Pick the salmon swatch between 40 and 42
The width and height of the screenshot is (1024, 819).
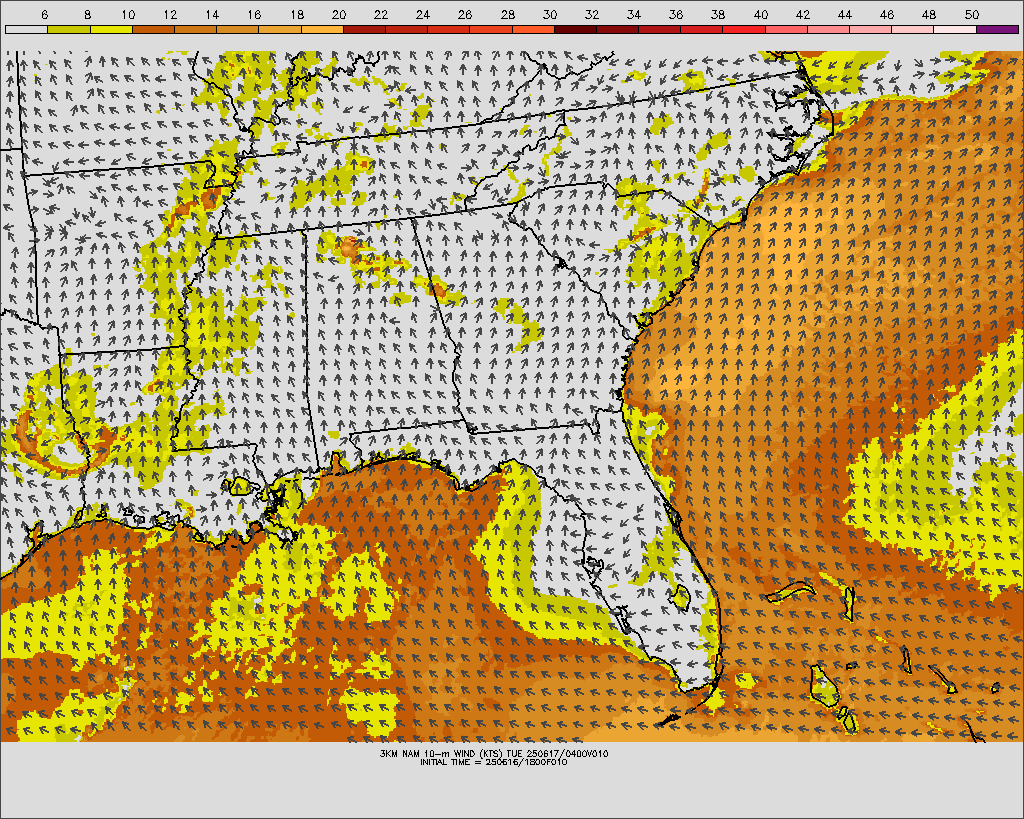point(786,29)
